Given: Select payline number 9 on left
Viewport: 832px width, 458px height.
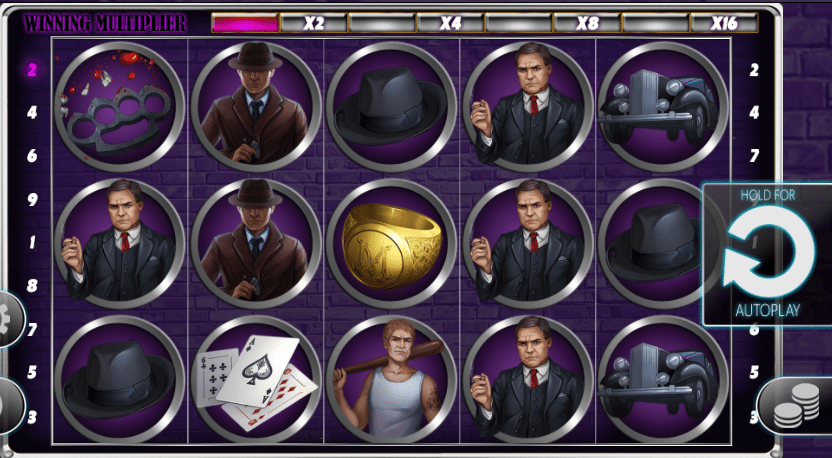Looking at the screenshot, I should pos(32,200).
